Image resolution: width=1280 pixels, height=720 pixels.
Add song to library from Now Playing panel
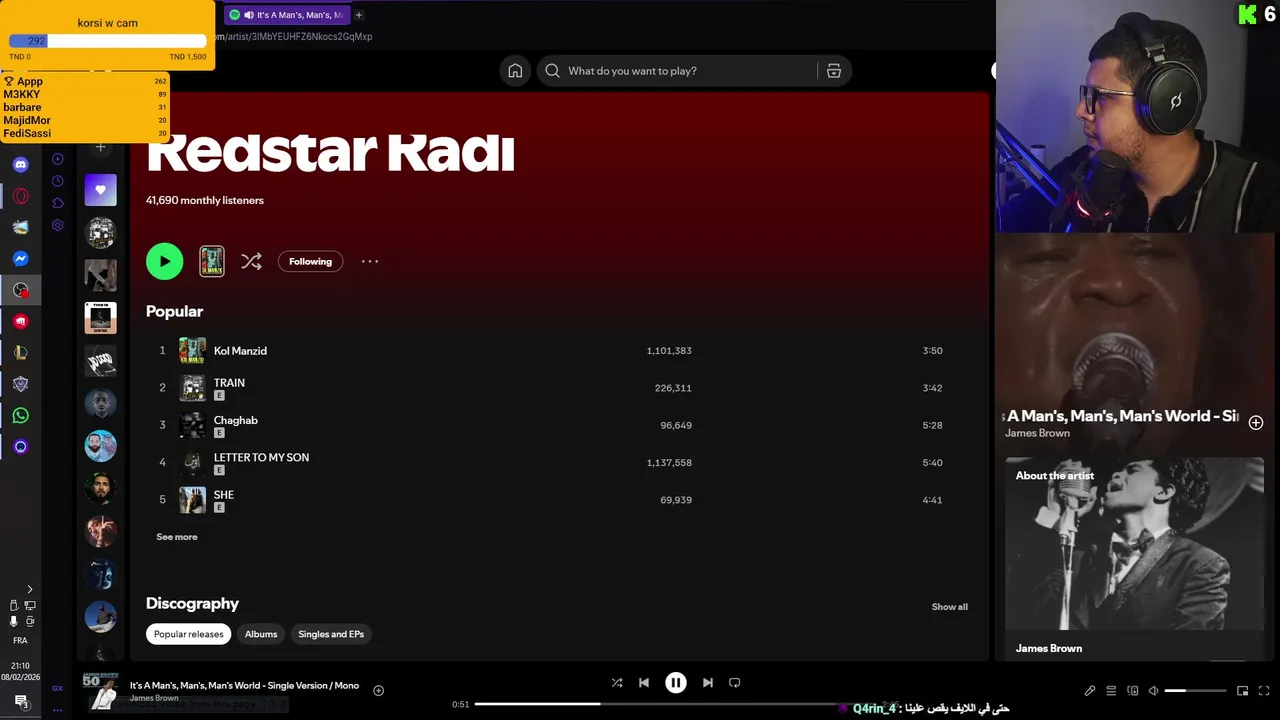[x=1256, y=423]
